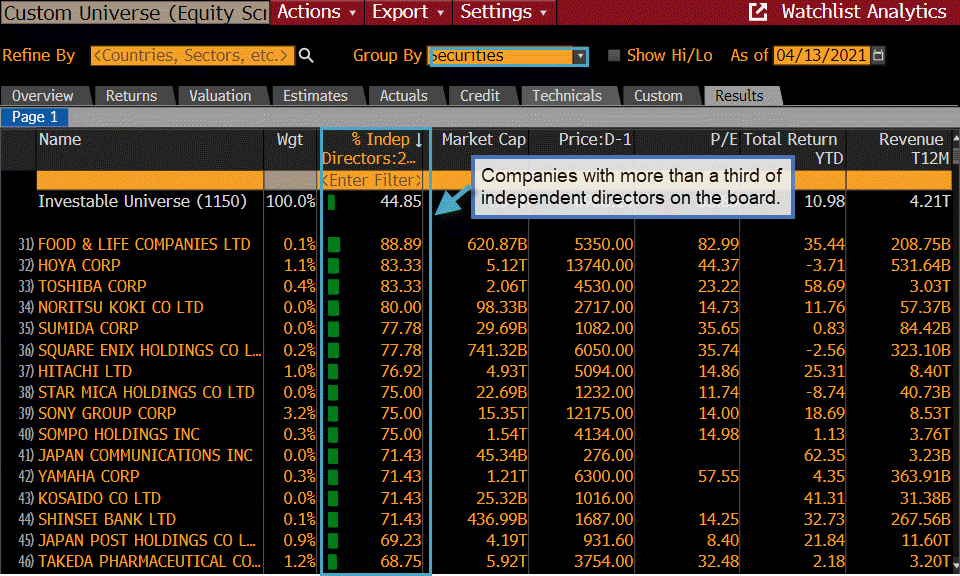Click FOOD & LIFE independent directors value 88.89

[401, 244]
